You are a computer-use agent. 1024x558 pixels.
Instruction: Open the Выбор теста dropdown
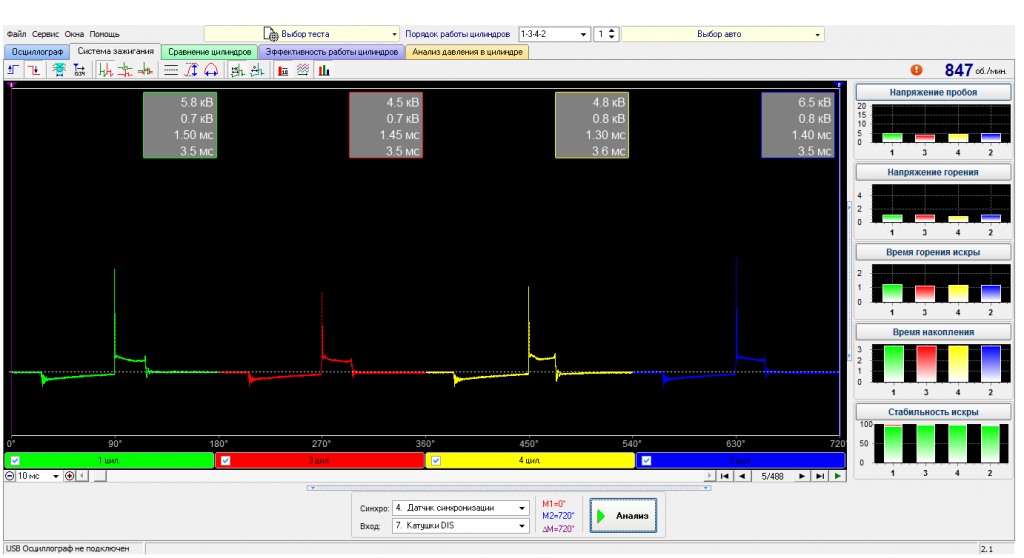[x=302, y=34]
